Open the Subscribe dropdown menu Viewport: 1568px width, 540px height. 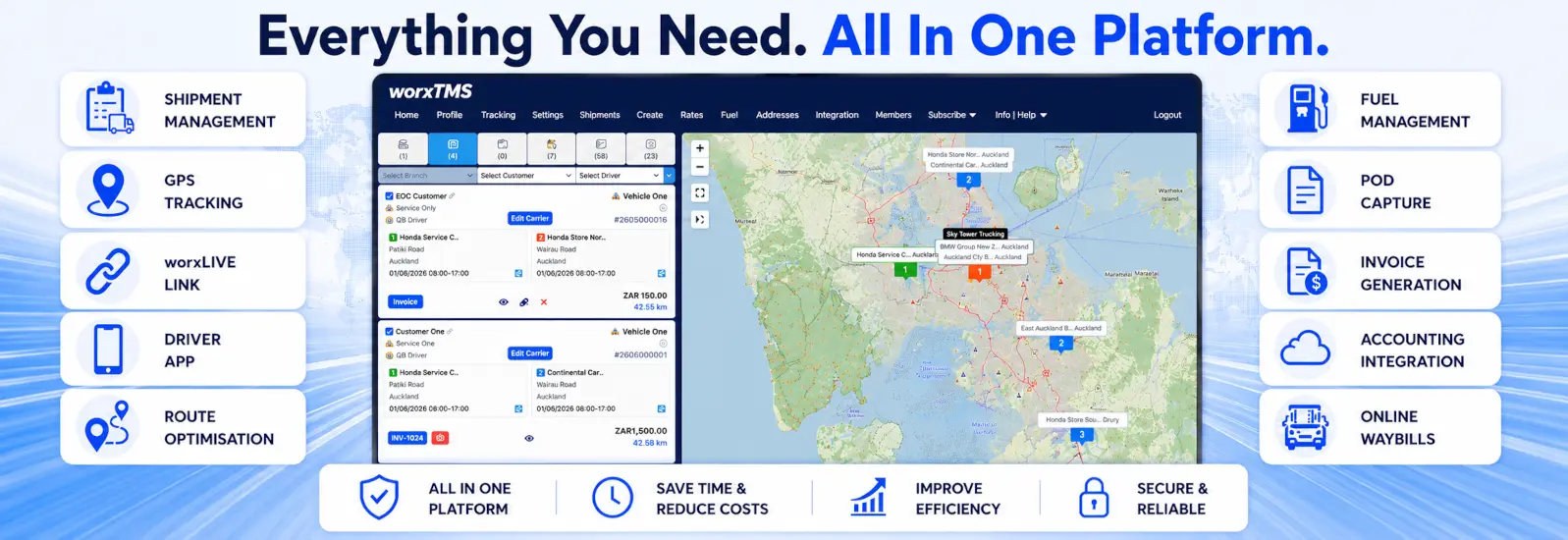(x=952, y=115)
